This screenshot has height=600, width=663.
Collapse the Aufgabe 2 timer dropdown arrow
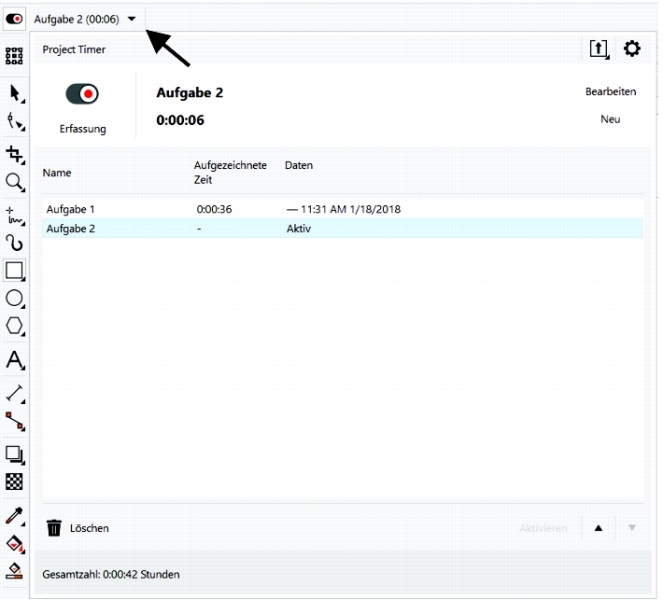132,19
